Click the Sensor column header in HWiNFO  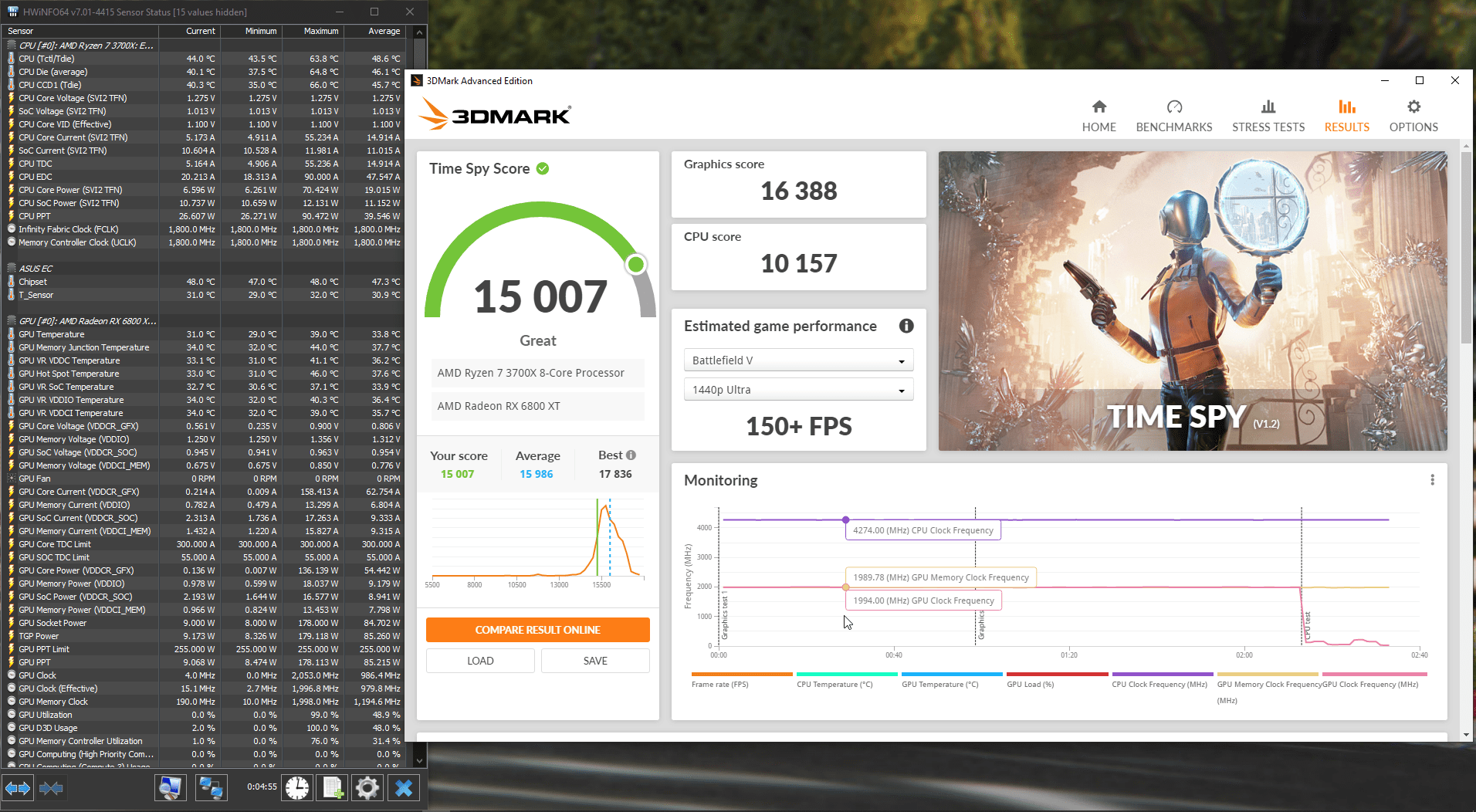pos(80,31)
